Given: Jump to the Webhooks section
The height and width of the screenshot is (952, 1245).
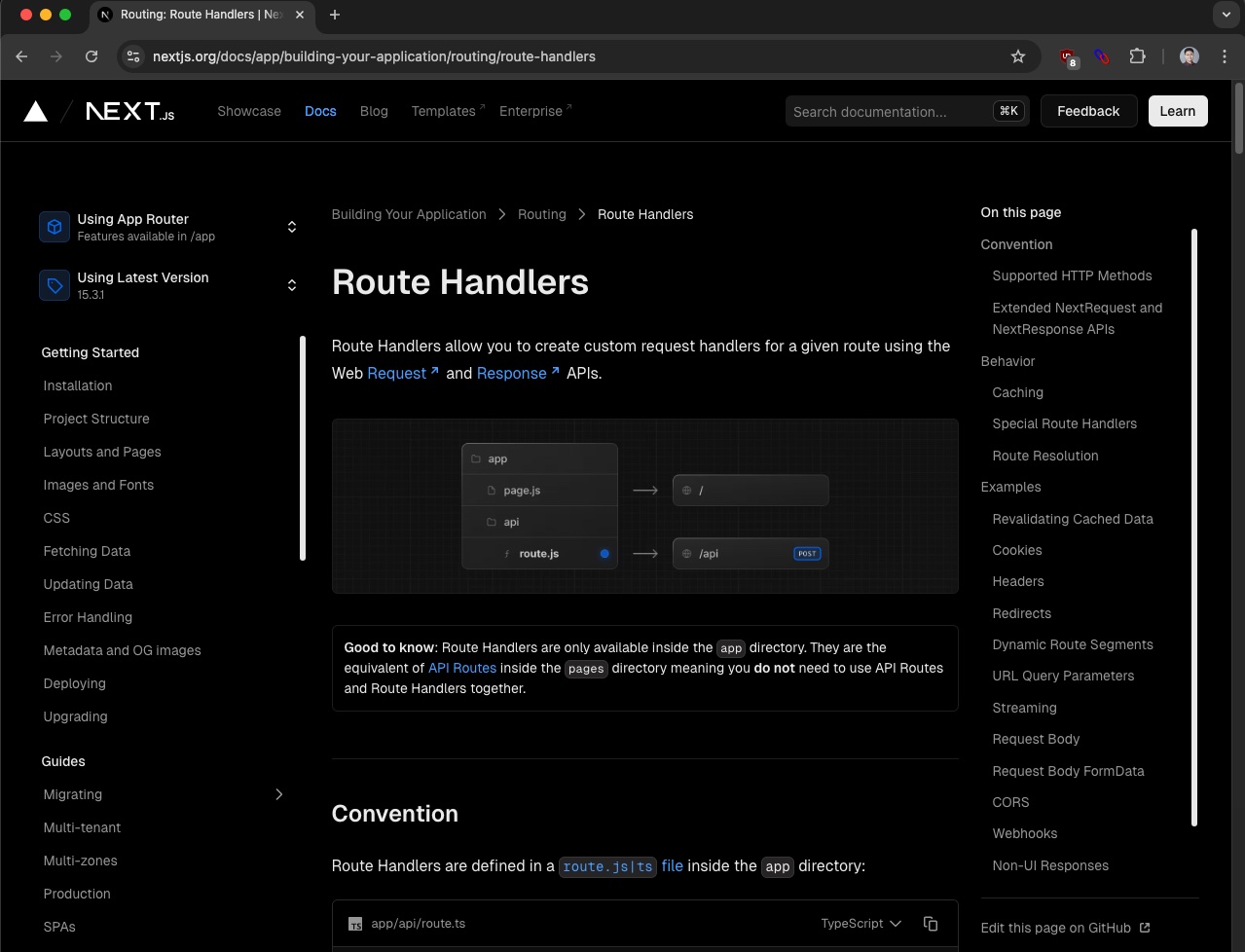Looking at the screenshot, I should point(1024,833).
